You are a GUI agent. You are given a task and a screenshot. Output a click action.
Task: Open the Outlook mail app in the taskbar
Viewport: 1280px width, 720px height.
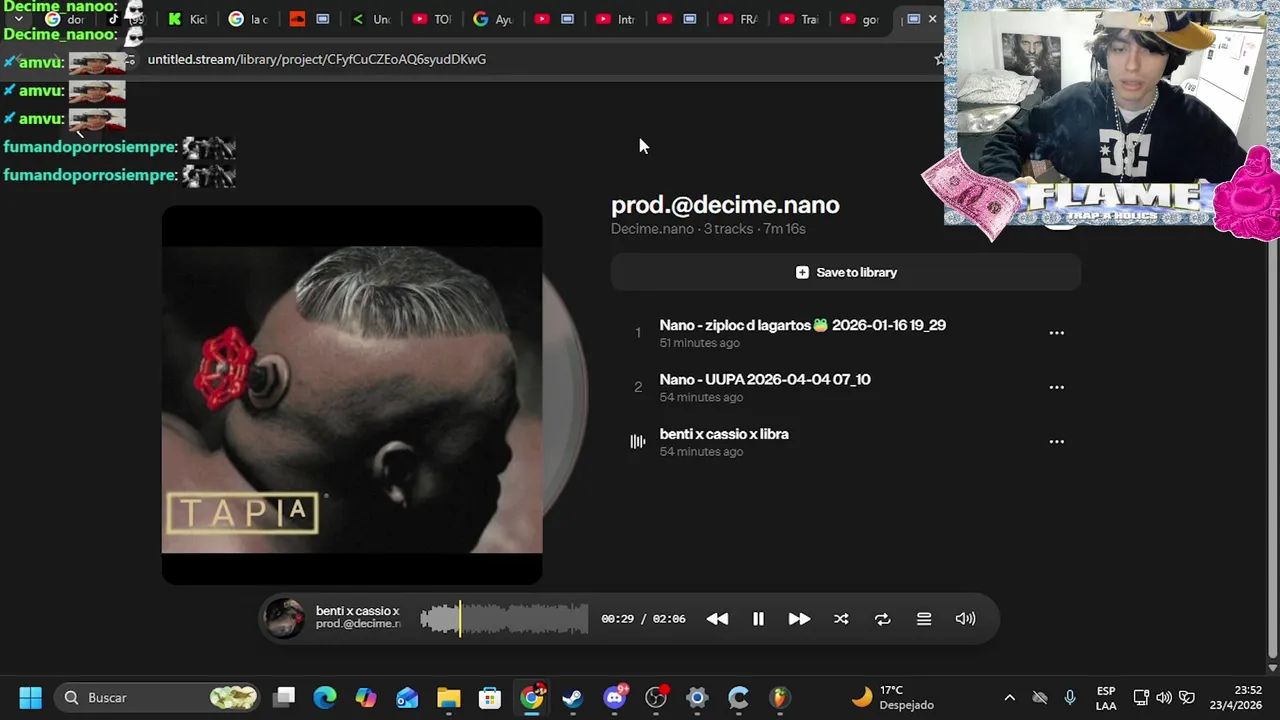(407, 697)
